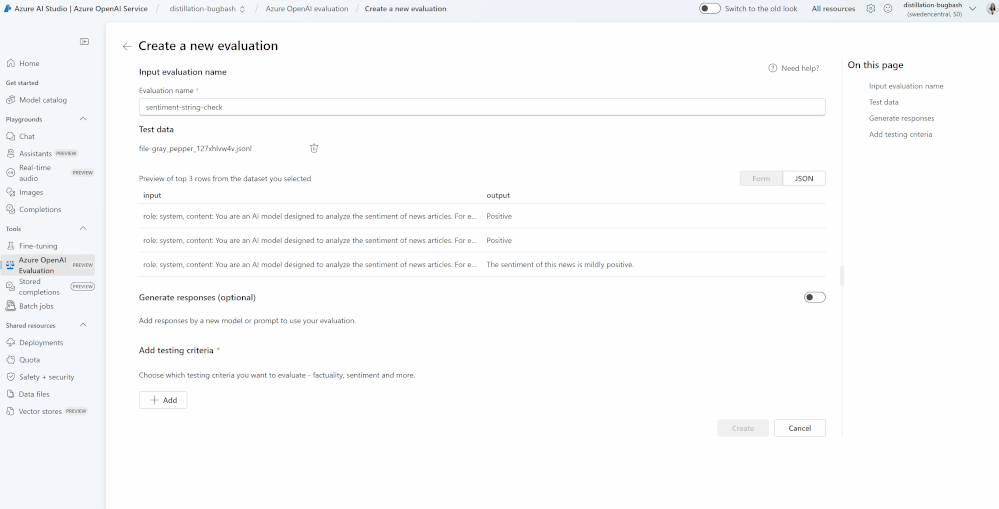Collapse the sidebar panel icon
The height and width of the screenshot is (509, 999).
84,41
